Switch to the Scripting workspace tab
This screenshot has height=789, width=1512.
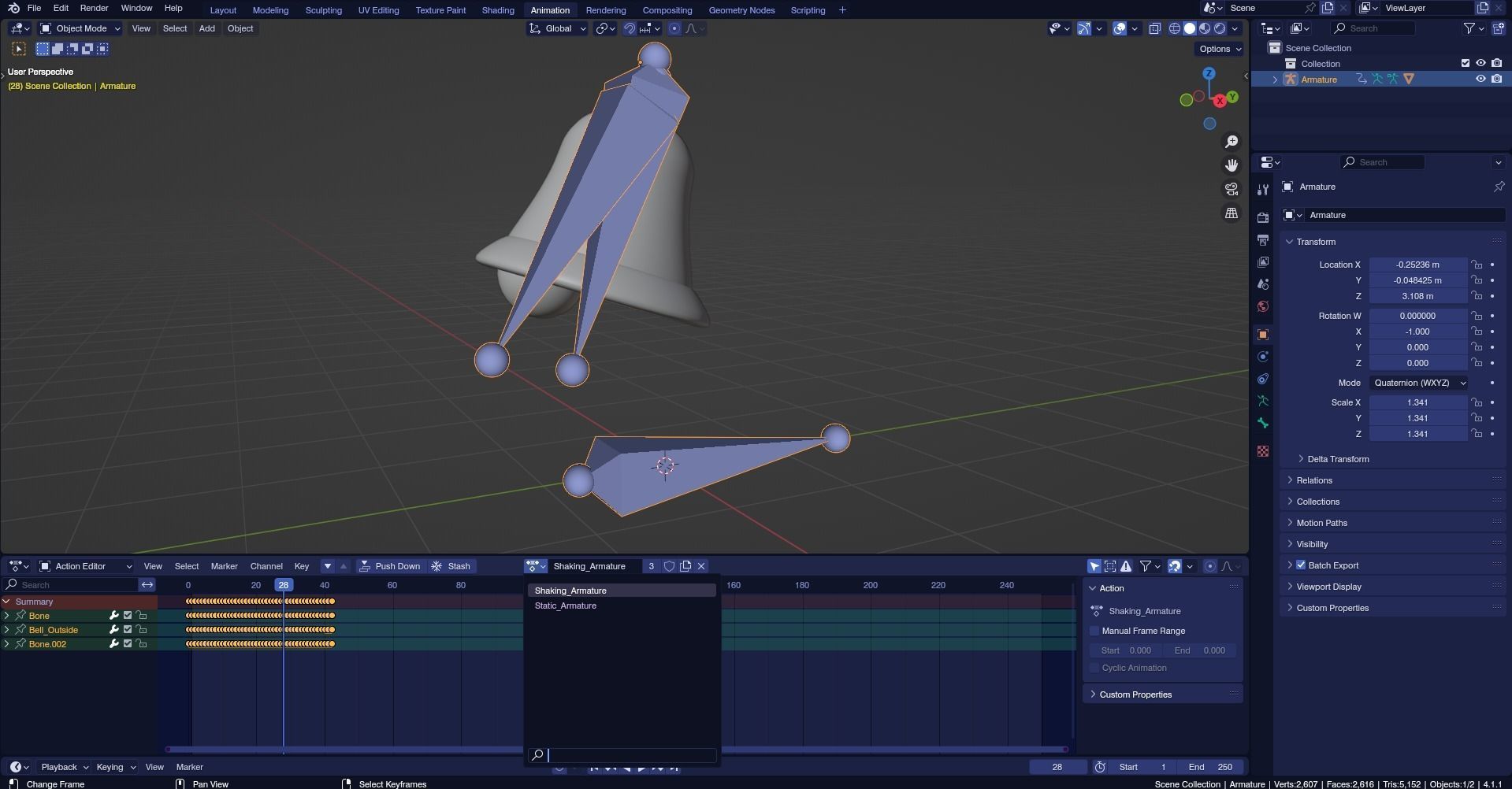pos(808,10)
